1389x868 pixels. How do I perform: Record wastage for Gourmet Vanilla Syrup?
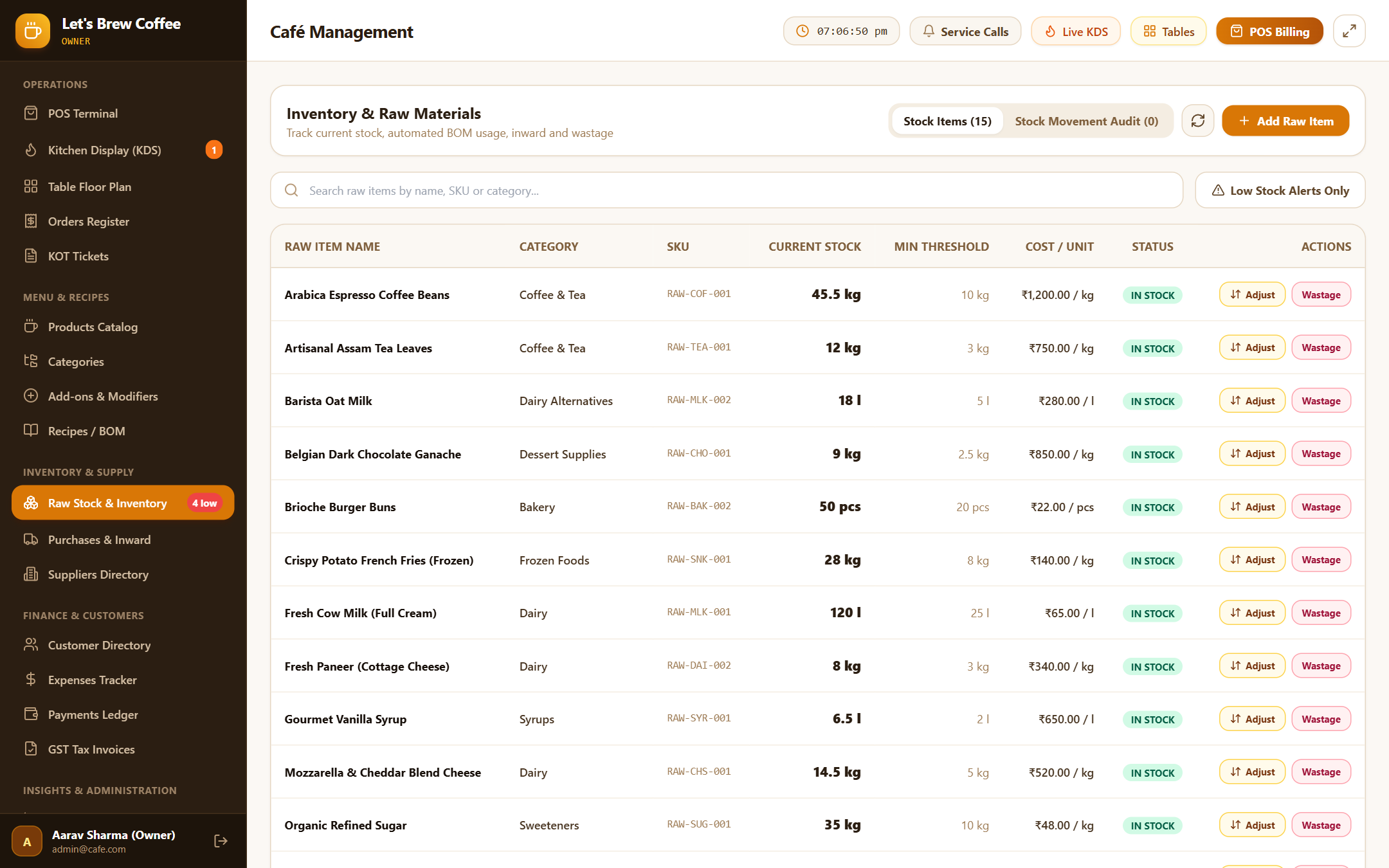point(1321,719)
